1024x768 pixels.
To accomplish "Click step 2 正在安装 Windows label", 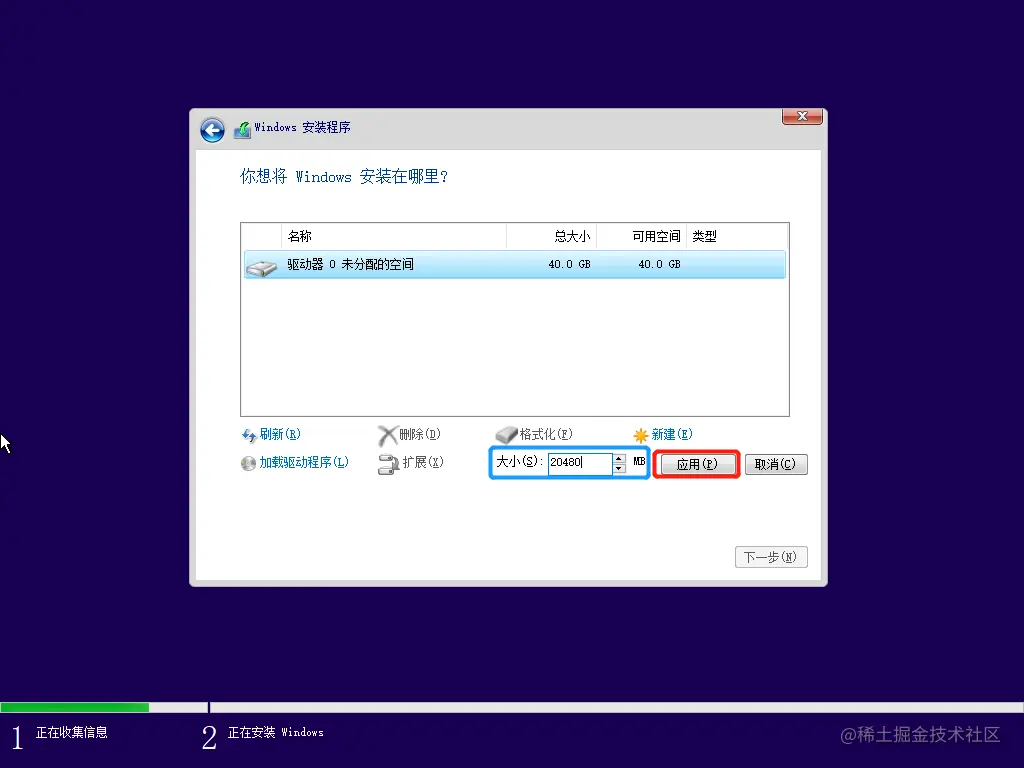I will (276, 733).
